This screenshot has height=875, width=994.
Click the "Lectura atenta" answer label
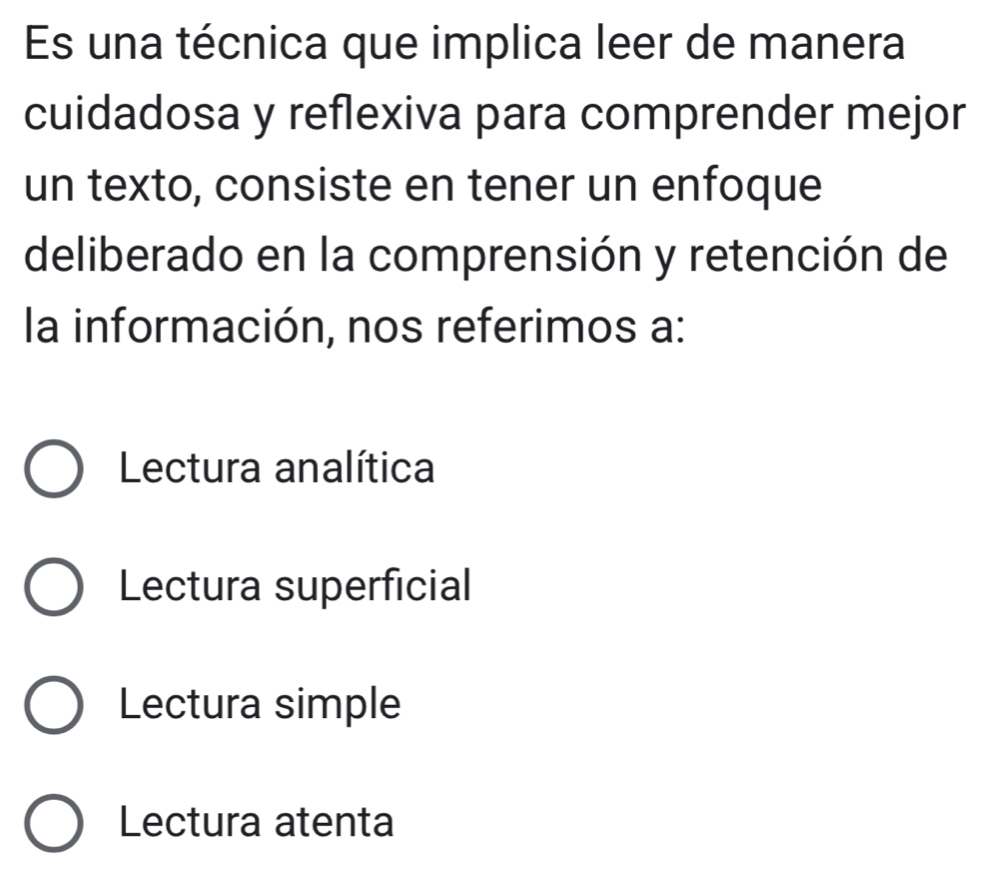256,822
